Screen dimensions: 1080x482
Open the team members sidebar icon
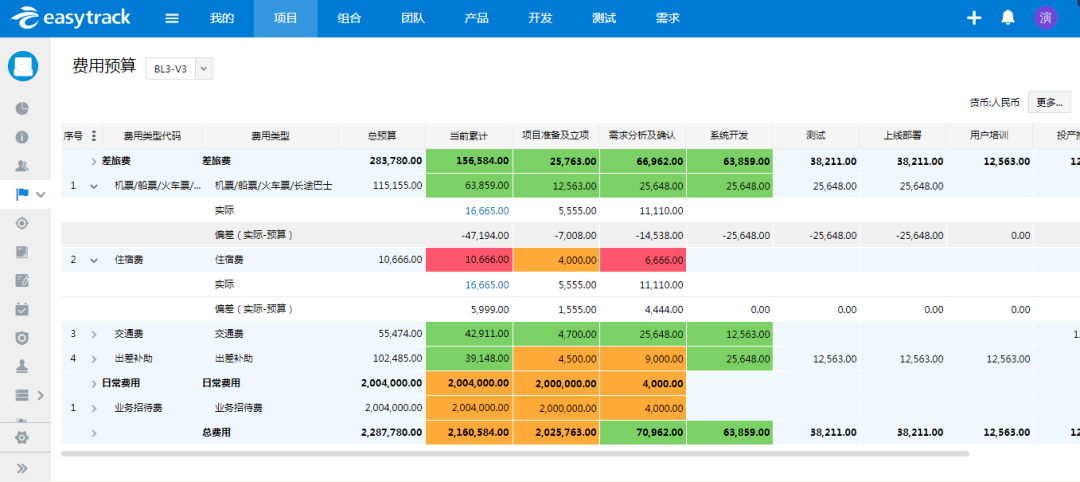click(22, 165)
